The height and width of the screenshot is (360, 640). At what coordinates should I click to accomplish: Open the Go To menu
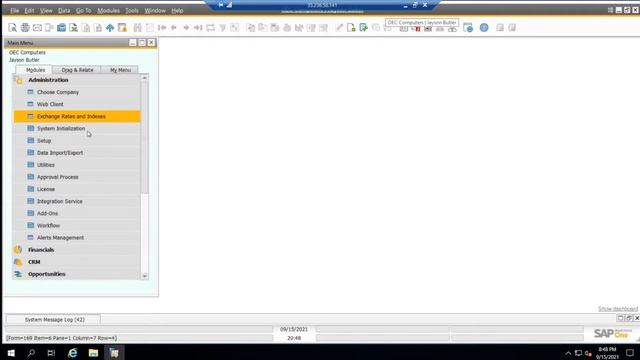[84, 11]
